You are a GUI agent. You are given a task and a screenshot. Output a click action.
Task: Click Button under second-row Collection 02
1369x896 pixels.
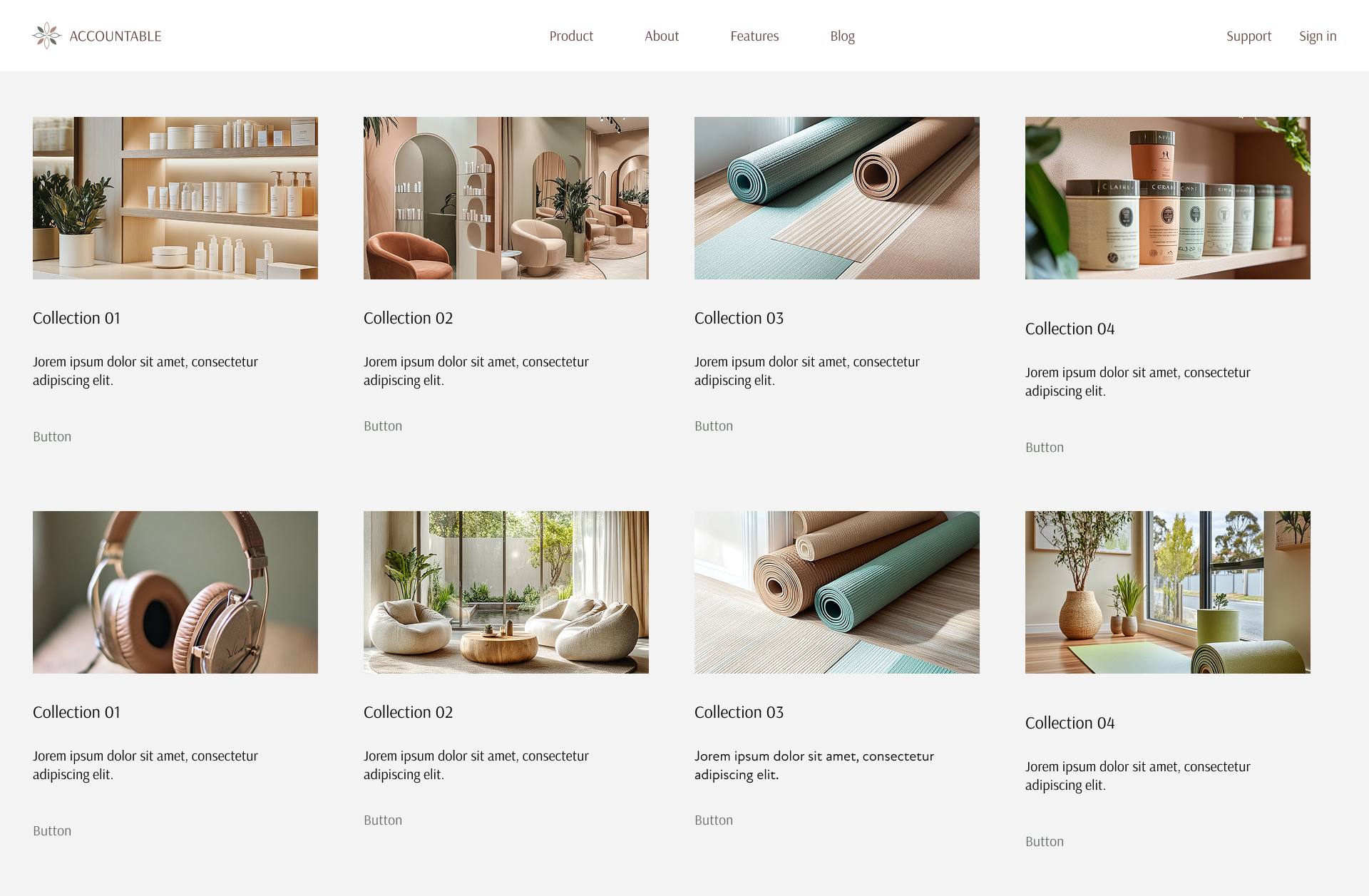point(383,820)
